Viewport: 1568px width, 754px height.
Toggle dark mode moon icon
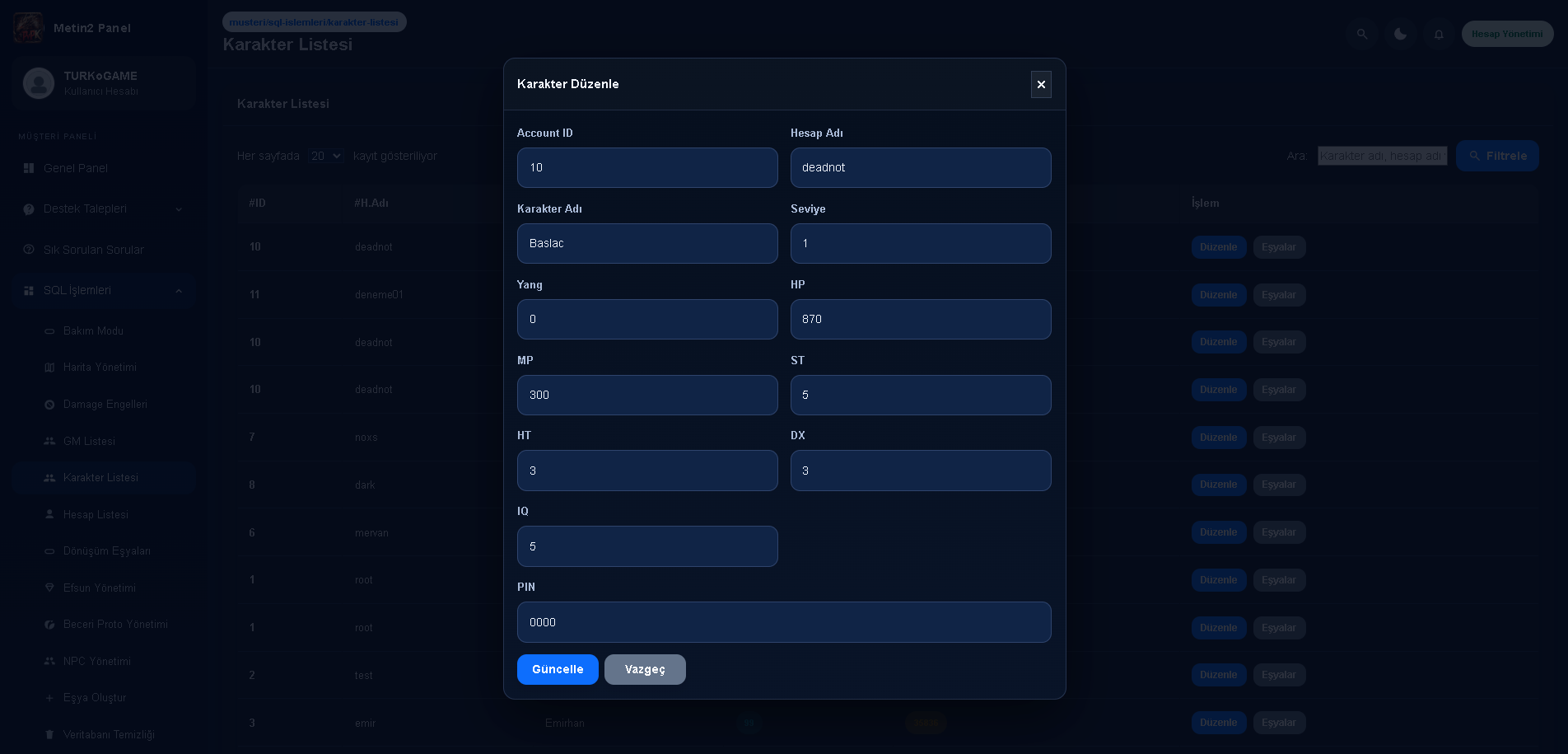[x=1400, y=34]
